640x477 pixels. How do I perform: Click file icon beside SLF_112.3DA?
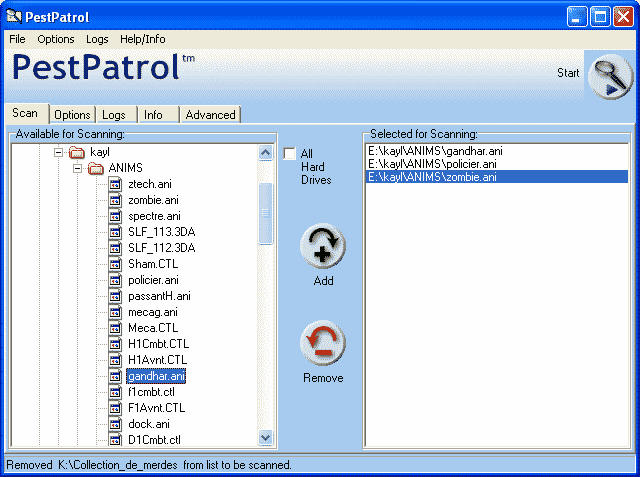click(x=115, y=248)
